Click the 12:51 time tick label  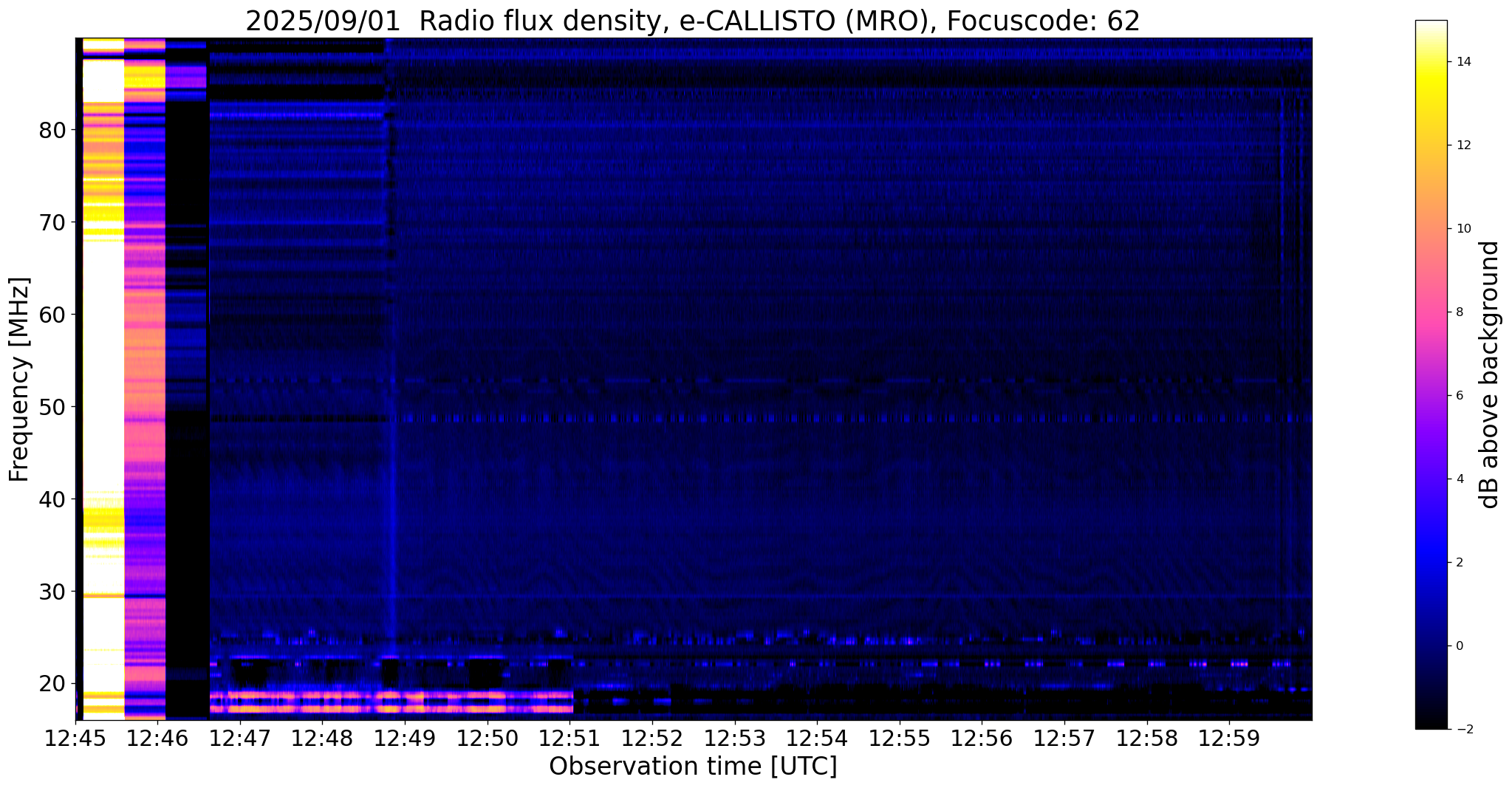coord(570,739)
